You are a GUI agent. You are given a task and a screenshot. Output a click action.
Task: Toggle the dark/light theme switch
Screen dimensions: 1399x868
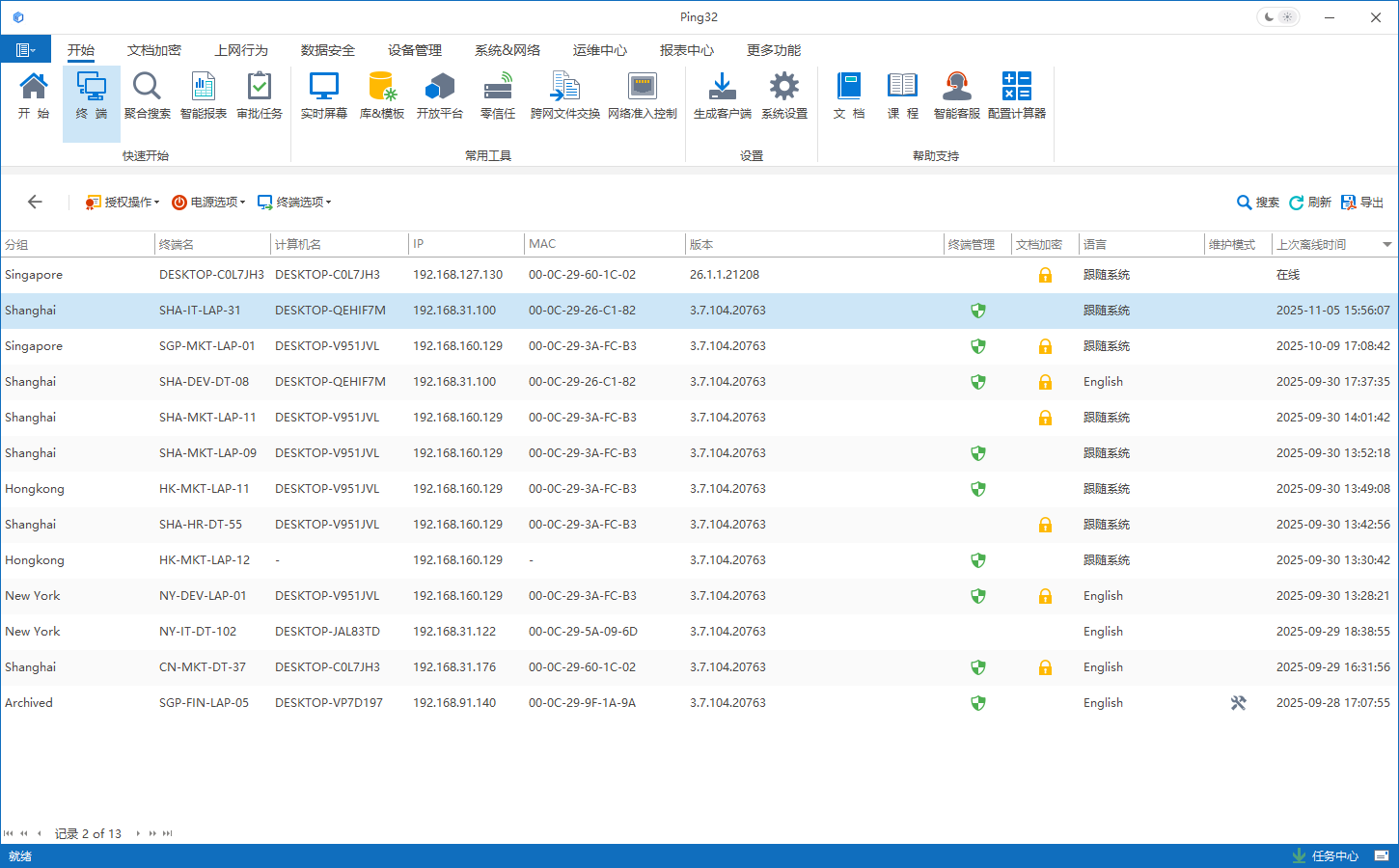1278,17
